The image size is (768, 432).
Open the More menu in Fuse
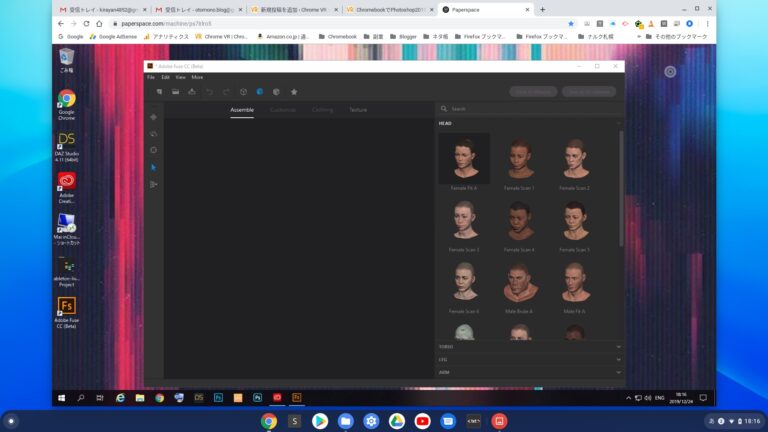click(197, 77)
